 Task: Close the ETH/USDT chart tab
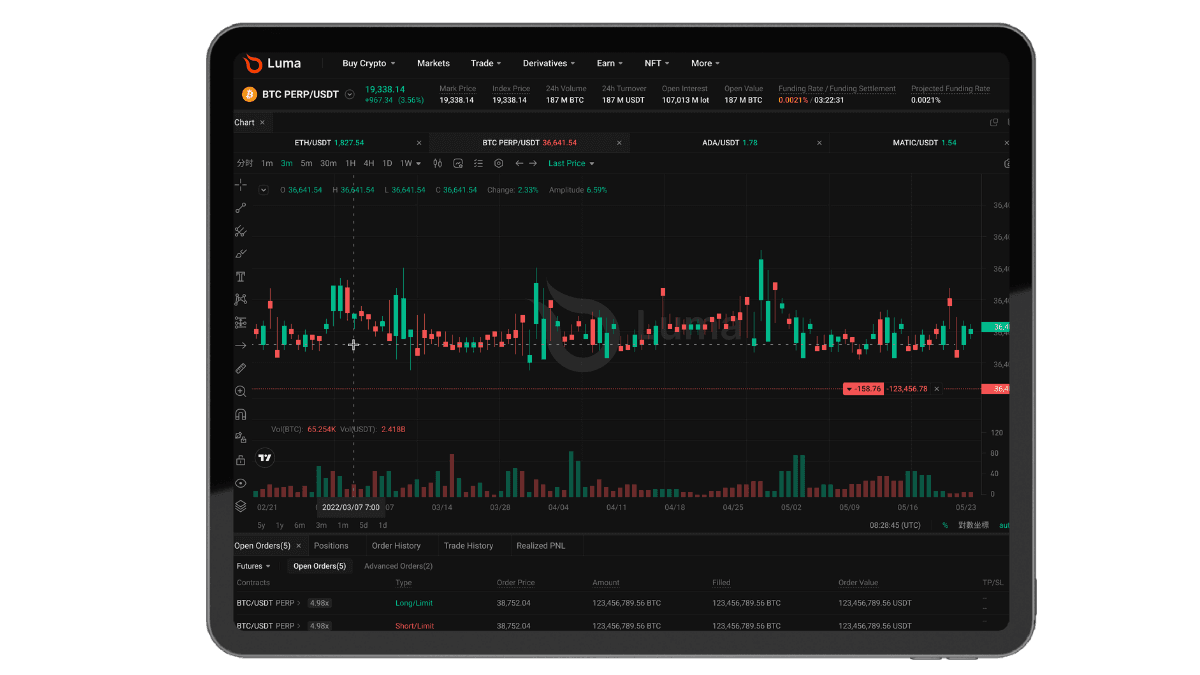pyautogui.click(x=421, y=143)
